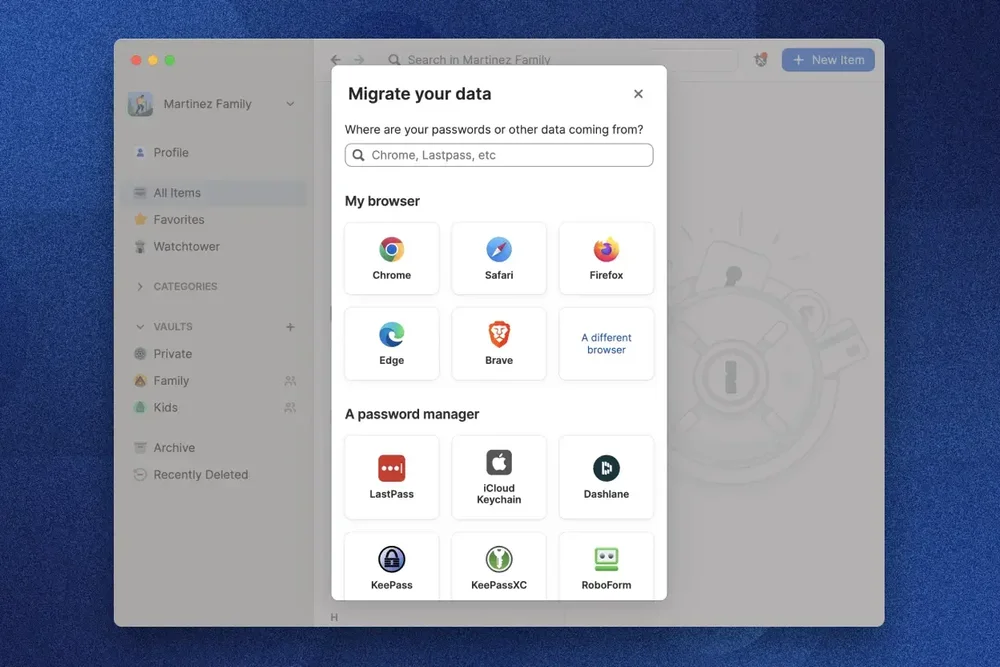Image resolution: width=1000 pixels, height=667 pixels.
Task: Select All Items in the sidebar
Action: [x=214, y=193]
